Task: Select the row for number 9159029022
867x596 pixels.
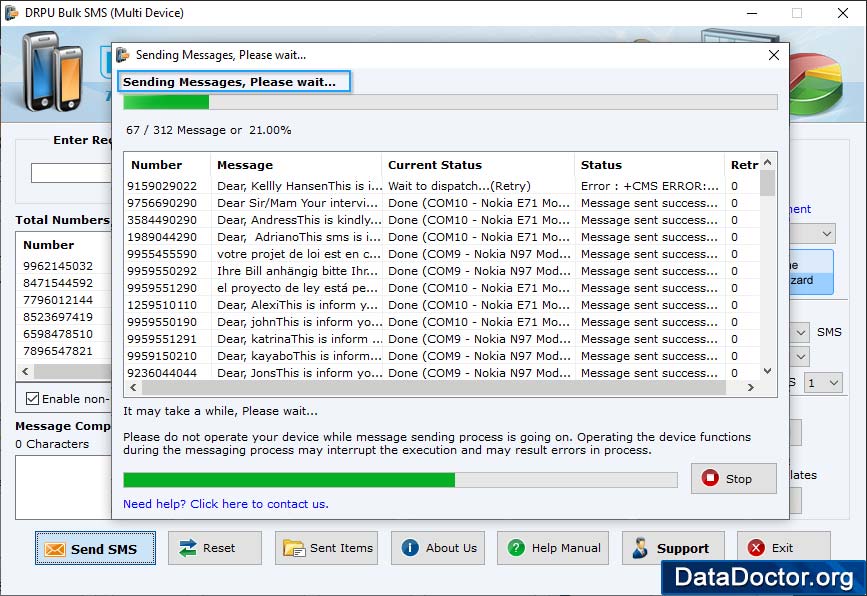Action: [442, 186]
